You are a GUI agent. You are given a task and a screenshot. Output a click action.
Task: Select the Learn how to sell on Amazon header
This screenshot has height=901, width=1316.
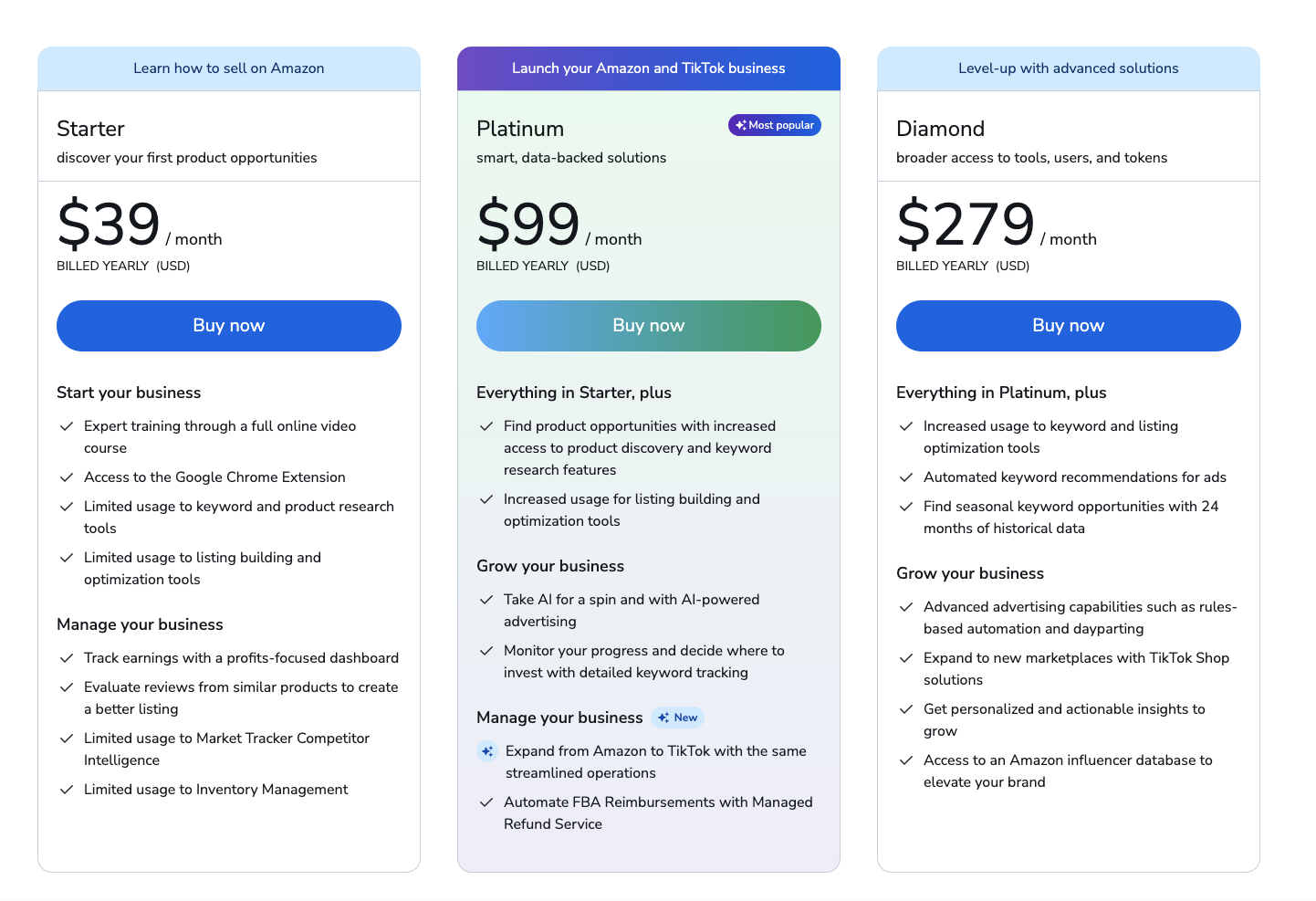[x=228, y=68]
